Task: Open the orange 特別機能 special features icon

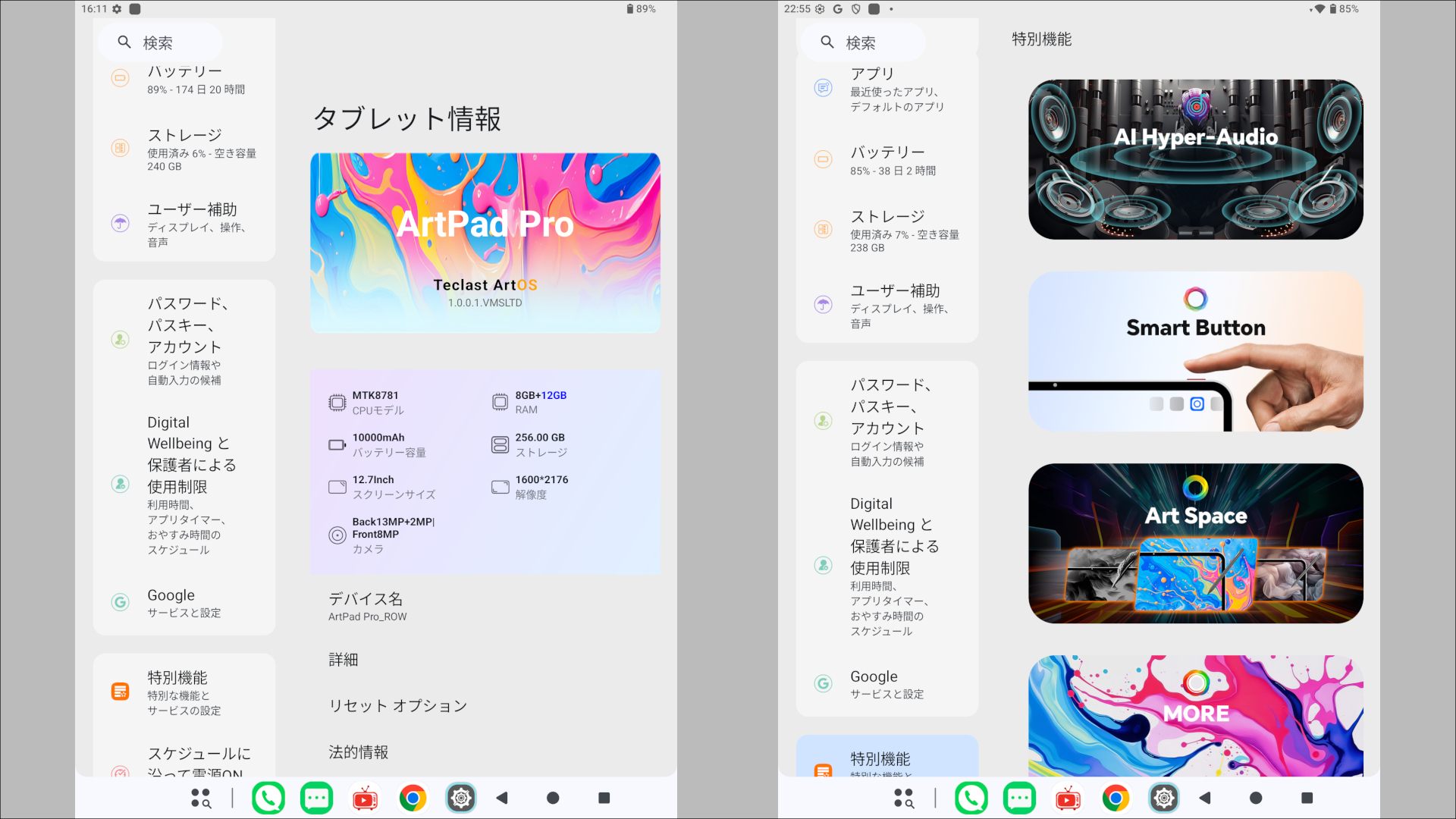Action: [x=120, y=691]
